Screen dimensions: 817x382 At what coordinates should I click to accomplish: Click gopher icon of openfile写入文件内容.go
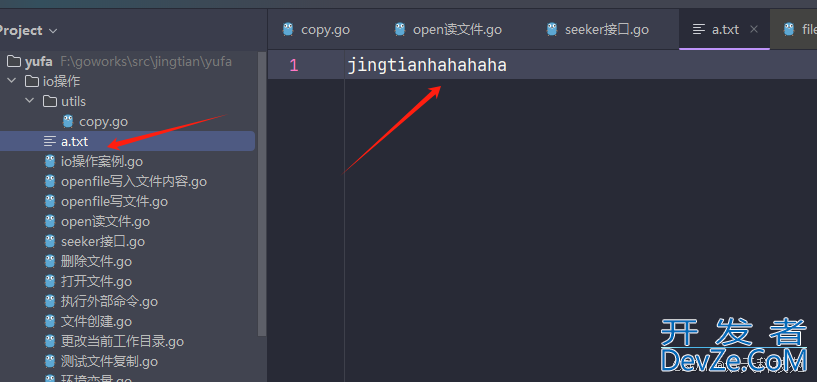click(50, 181)
